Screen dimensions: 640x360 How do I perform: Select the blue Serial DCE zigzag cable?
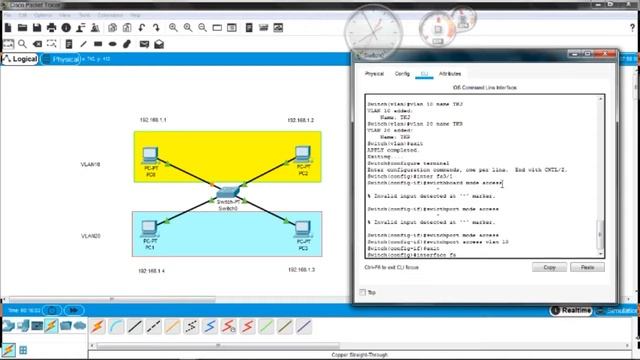point(210,327)
